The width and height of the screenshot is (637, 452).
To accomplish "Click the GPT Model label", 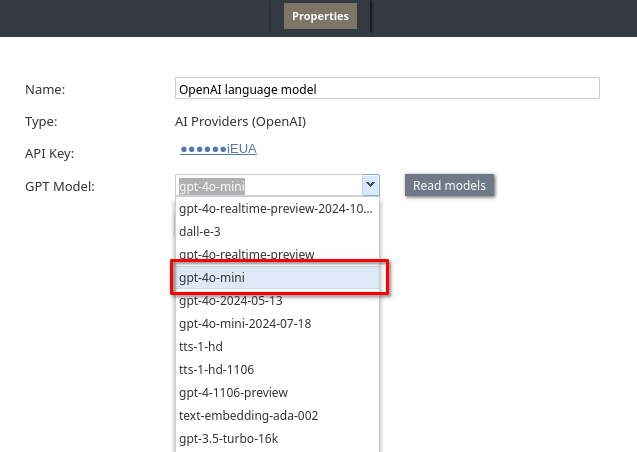I will point(60,186).
